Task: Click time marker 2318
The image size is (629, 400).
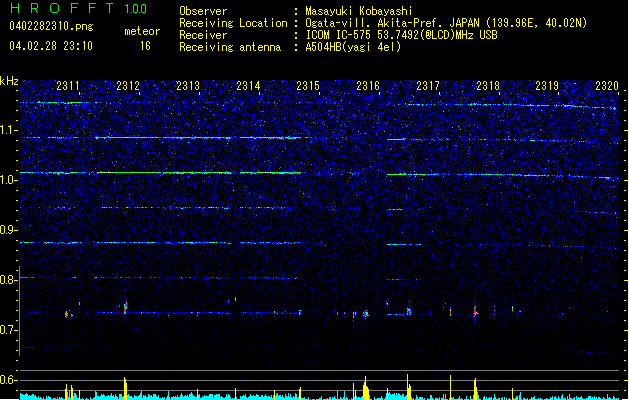Action: coord(488,86)
